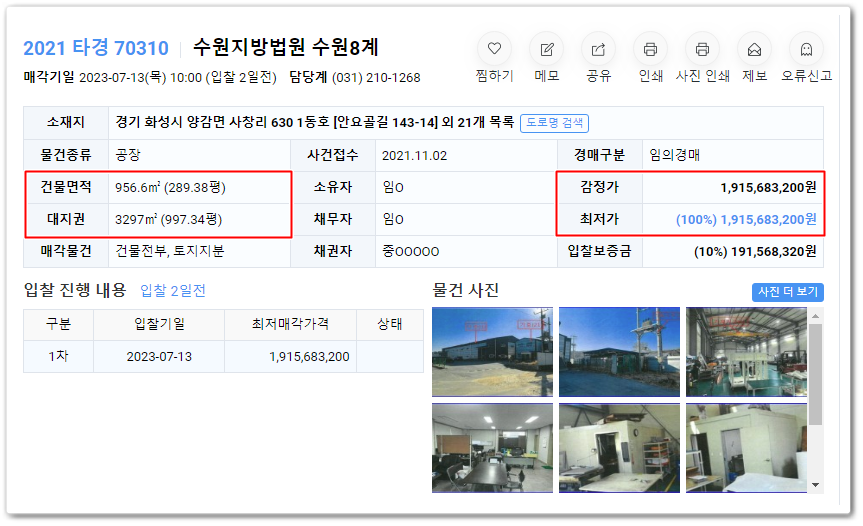The width and height of the screenshot is (863, 526).
Task: Click the 공유 share icon
Action: [x=598, y=50]
